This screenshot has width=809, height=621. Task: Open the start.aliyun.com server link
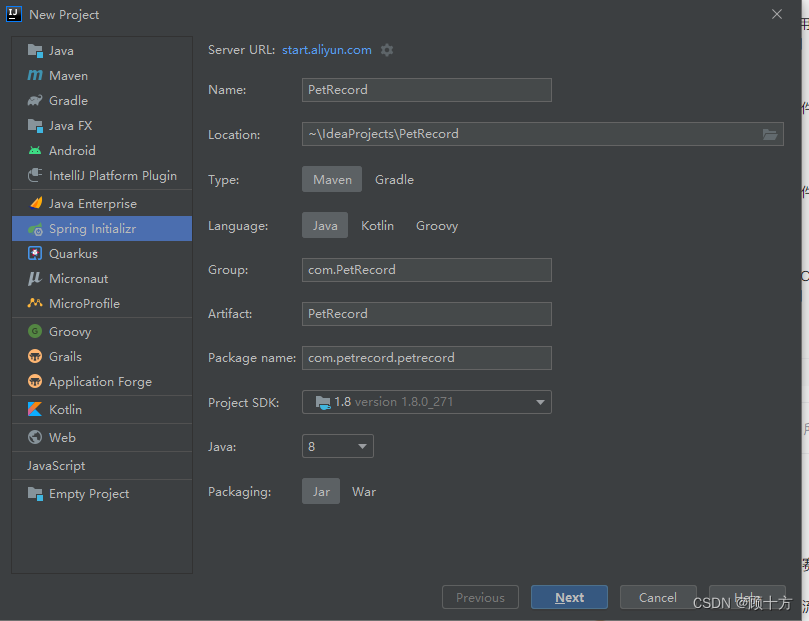pyautogui.click(x=327, y=50)
